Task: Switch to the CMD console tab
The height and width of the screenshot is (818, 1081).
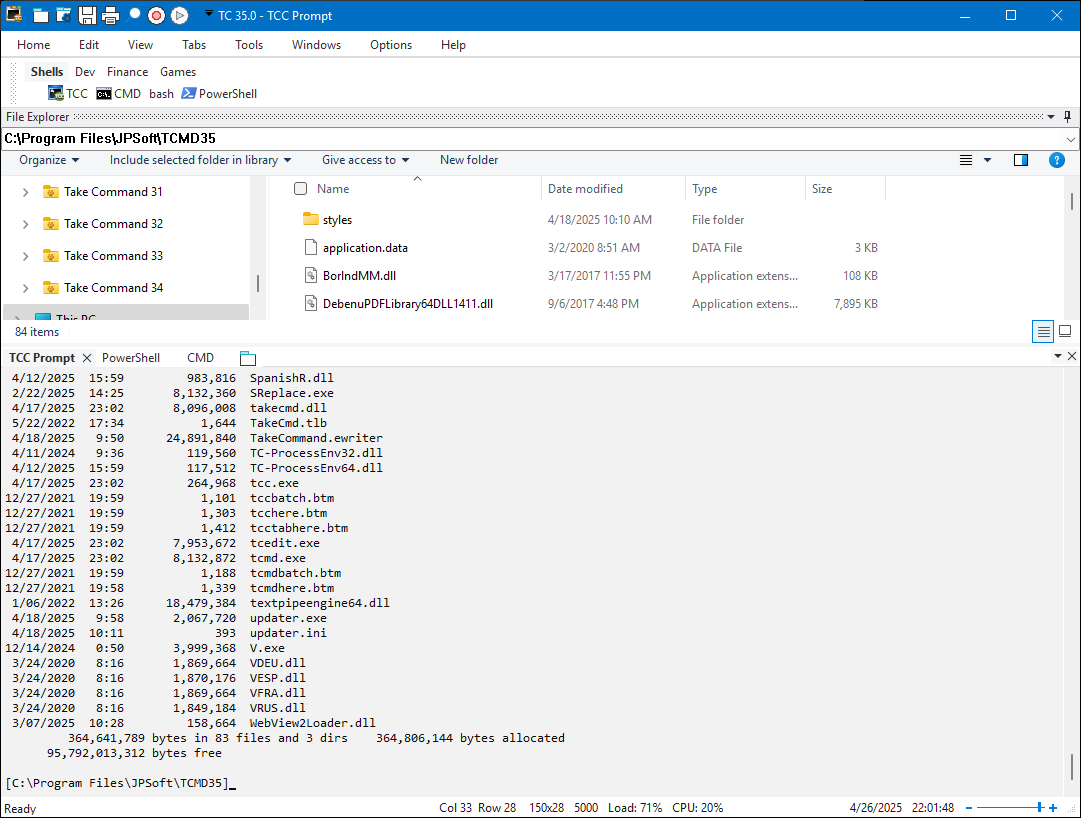Action: tap(201, 358)
